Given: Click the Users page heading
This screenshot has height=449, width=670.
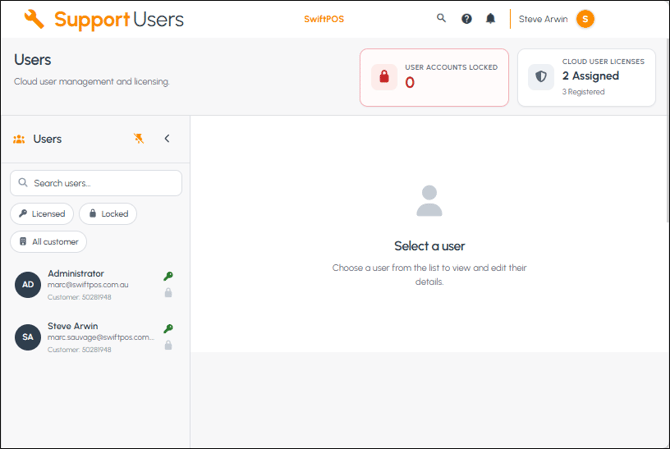Looking at the screenshot, I should point(32,60).
